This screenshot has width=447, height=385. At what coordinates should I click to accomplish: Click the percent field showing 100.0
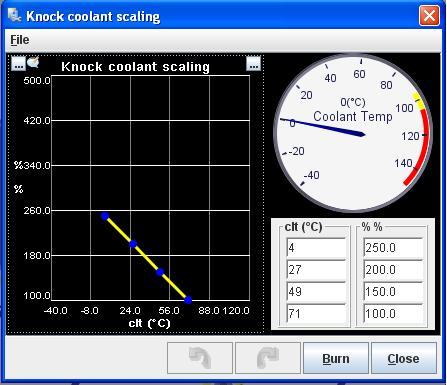click(393, 314)
